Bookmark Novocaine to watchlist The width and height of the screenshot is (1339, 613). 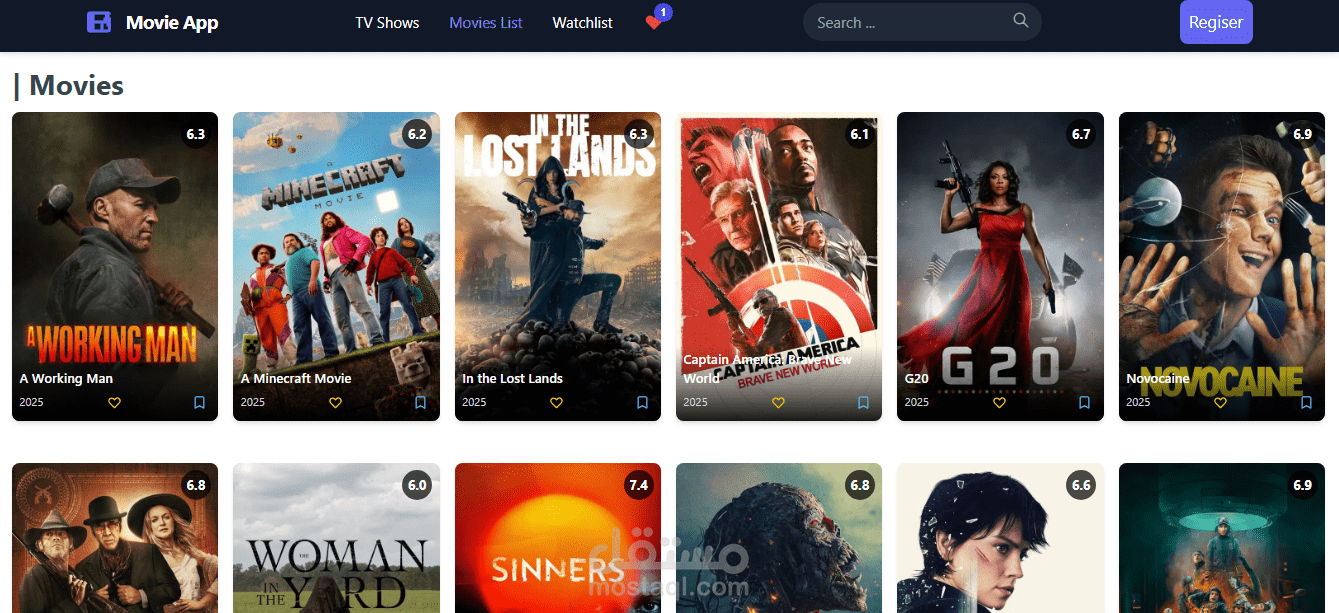click(x=1306, y=402)
